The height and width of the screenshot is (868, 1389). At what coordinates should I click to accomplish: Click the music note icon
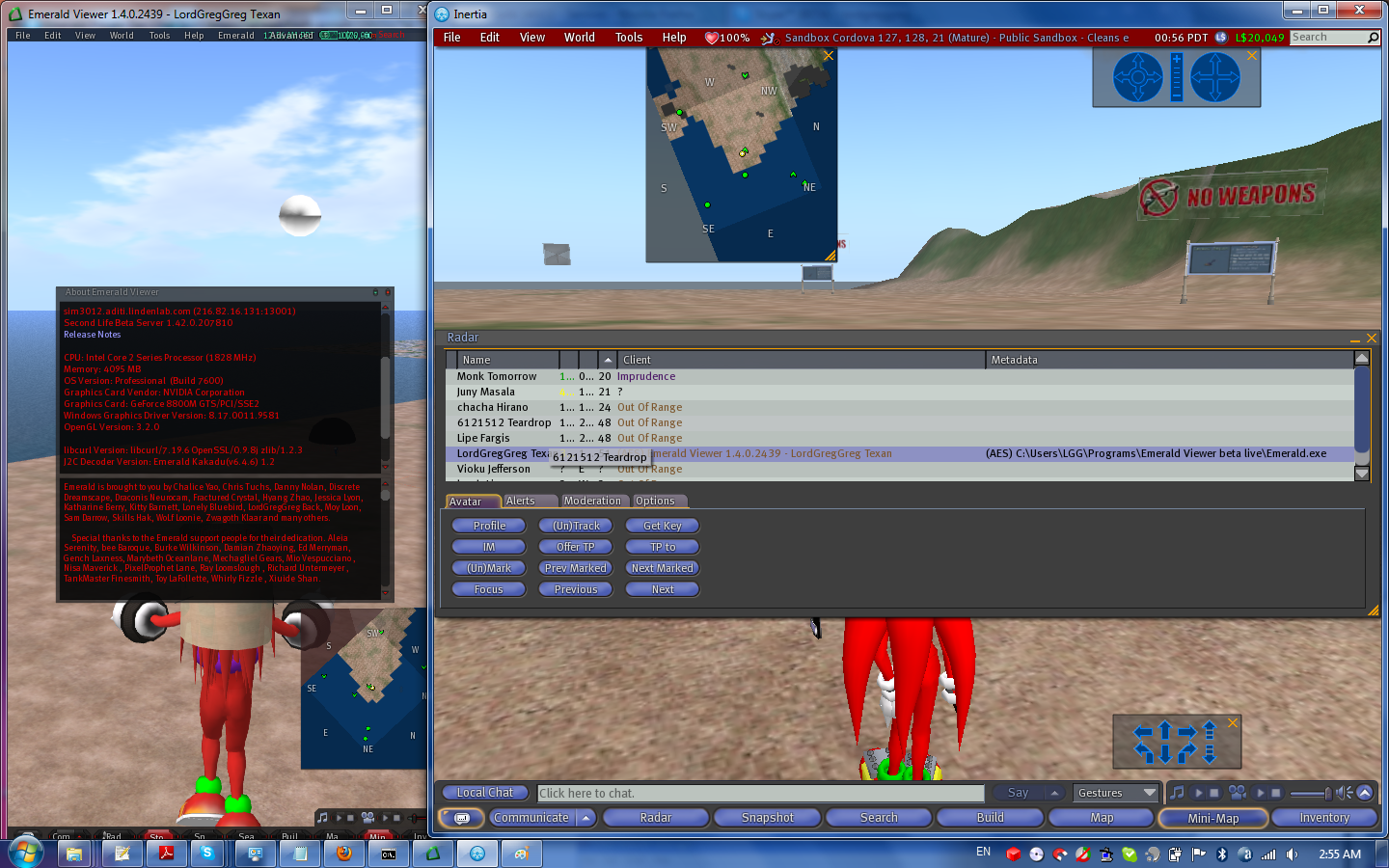[x=1178, y=793]
